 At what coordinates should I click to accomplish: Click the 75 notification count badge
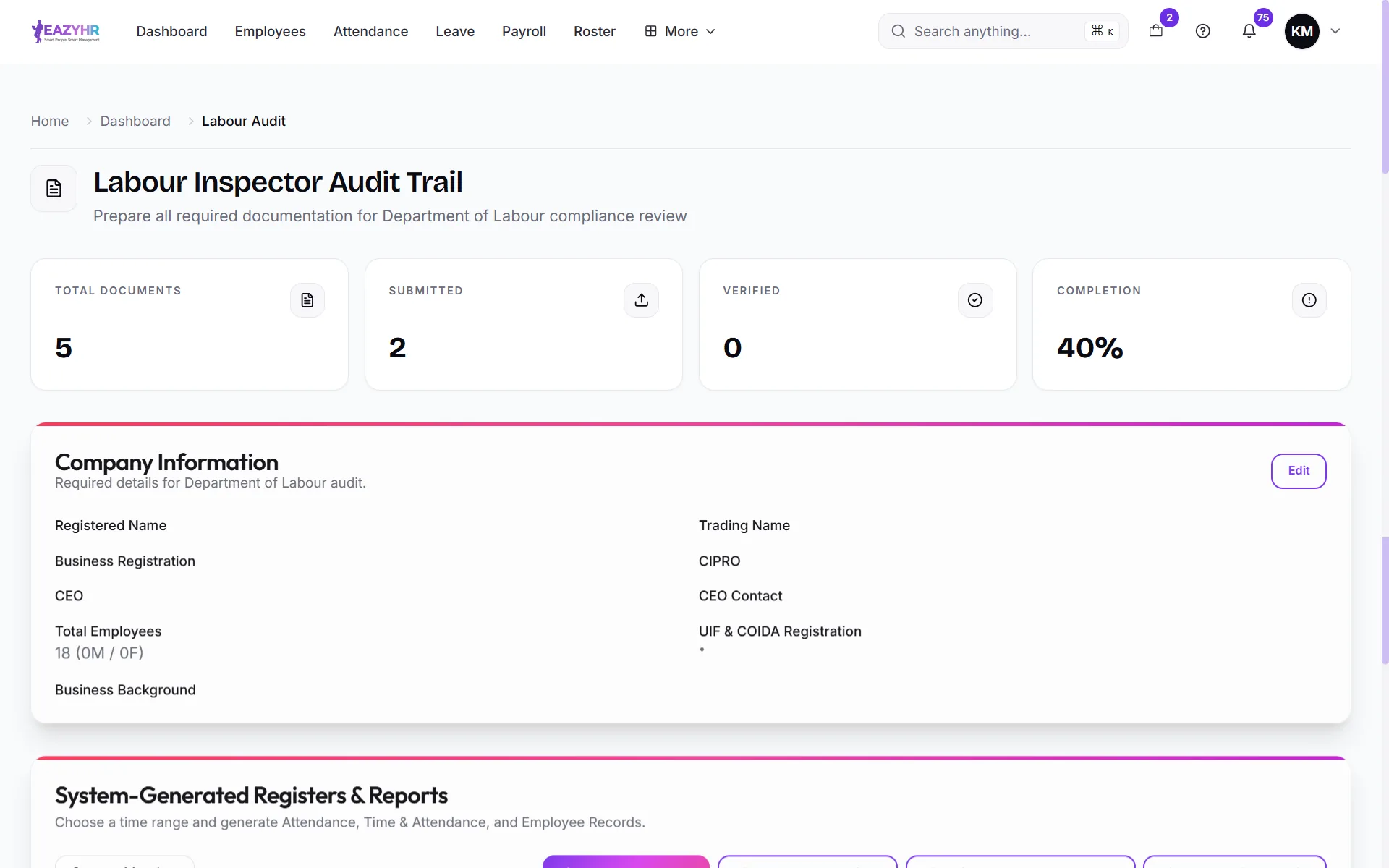1262,17
